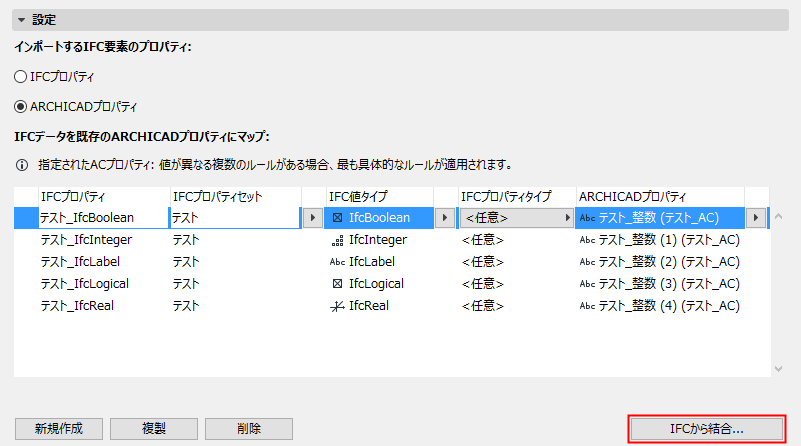801x446 pixels.
Task: Click the IFCプロパティ column header
Action: (x=104, y=197)
